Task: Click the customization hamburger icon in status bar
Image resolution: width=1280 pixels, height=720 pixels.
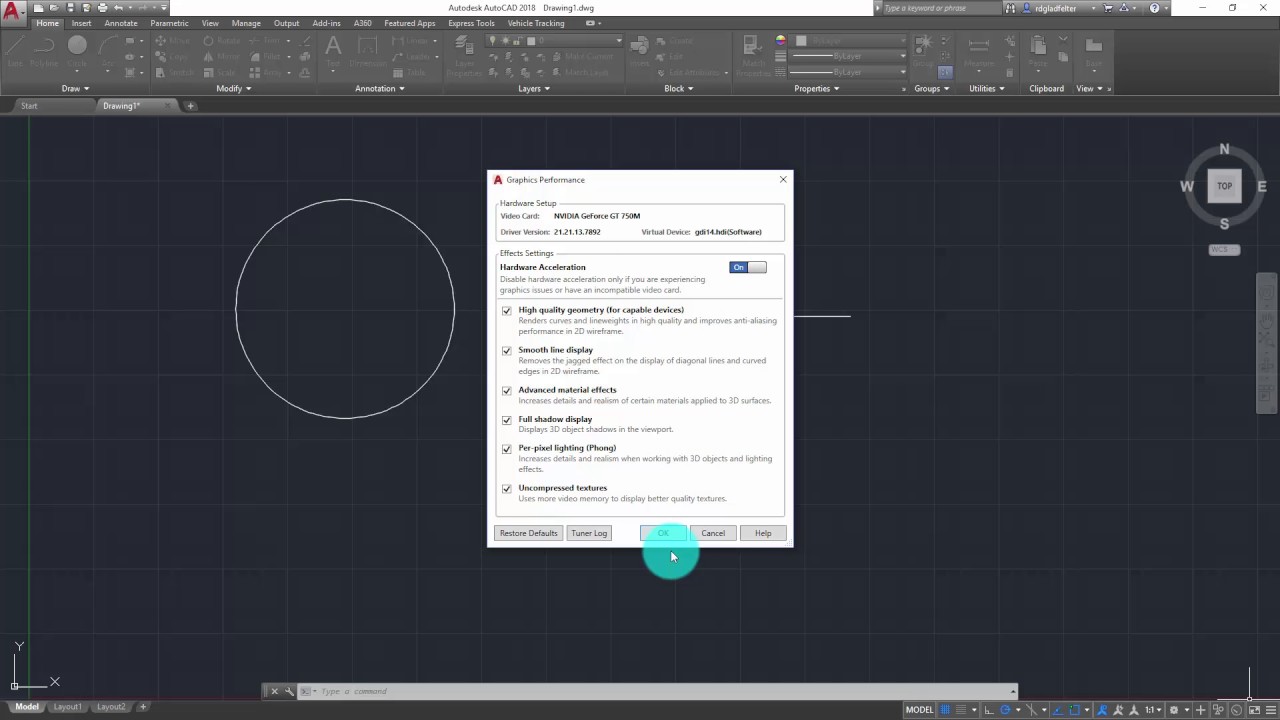Action: tap(1271, 710)
